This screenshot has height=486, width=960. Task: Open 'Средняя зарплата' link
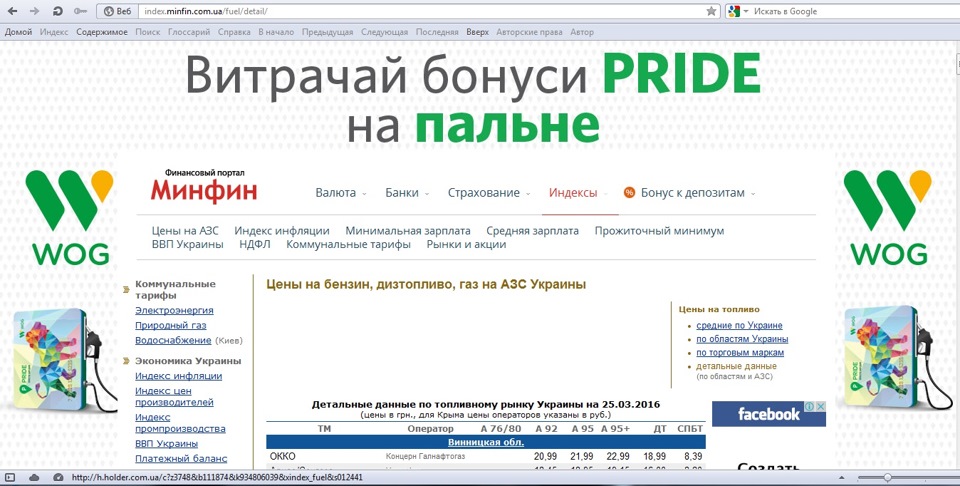[x=532, y=231]
